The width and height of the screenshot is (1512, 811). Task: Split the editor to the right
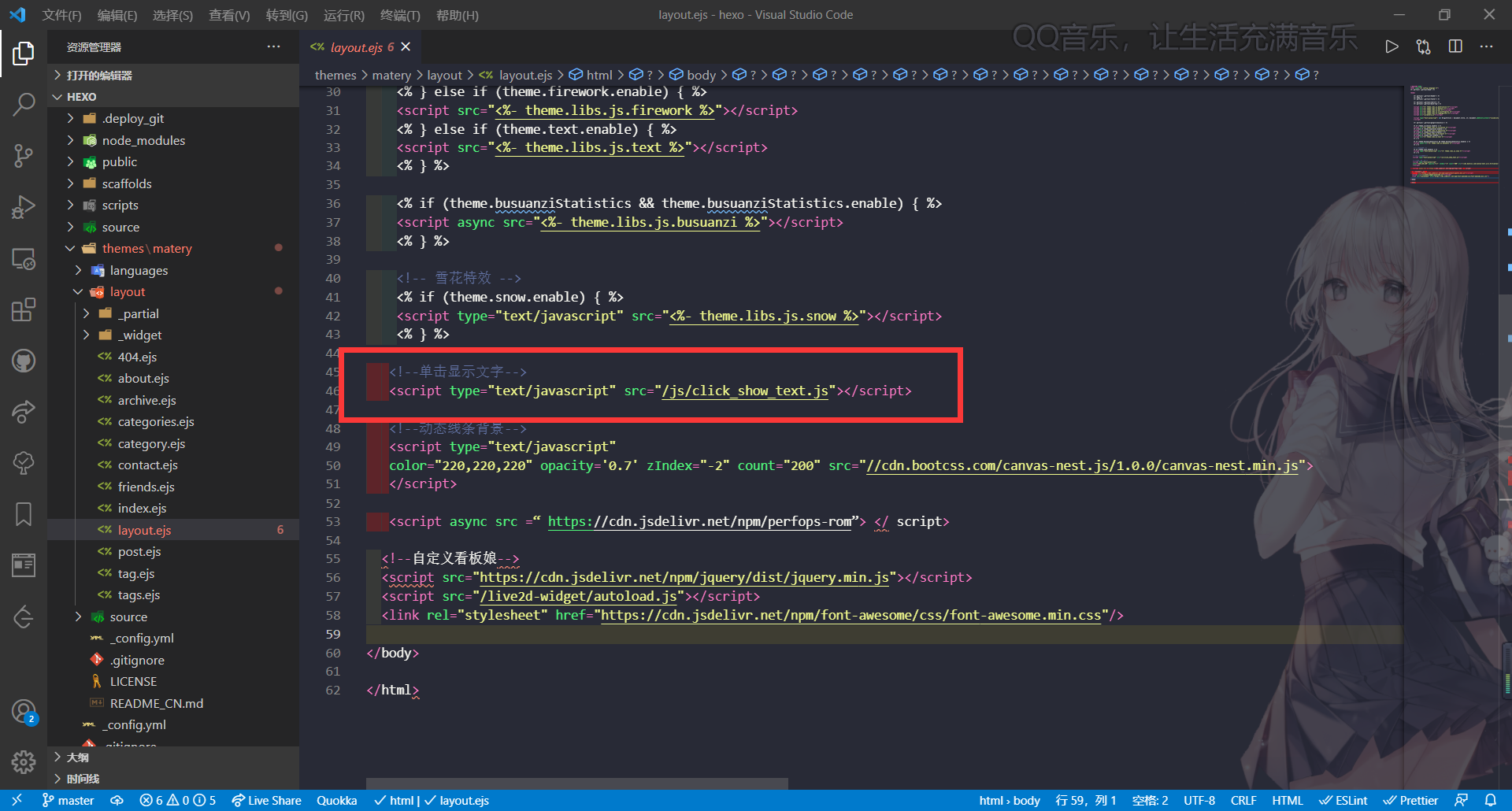[1455, 46]
